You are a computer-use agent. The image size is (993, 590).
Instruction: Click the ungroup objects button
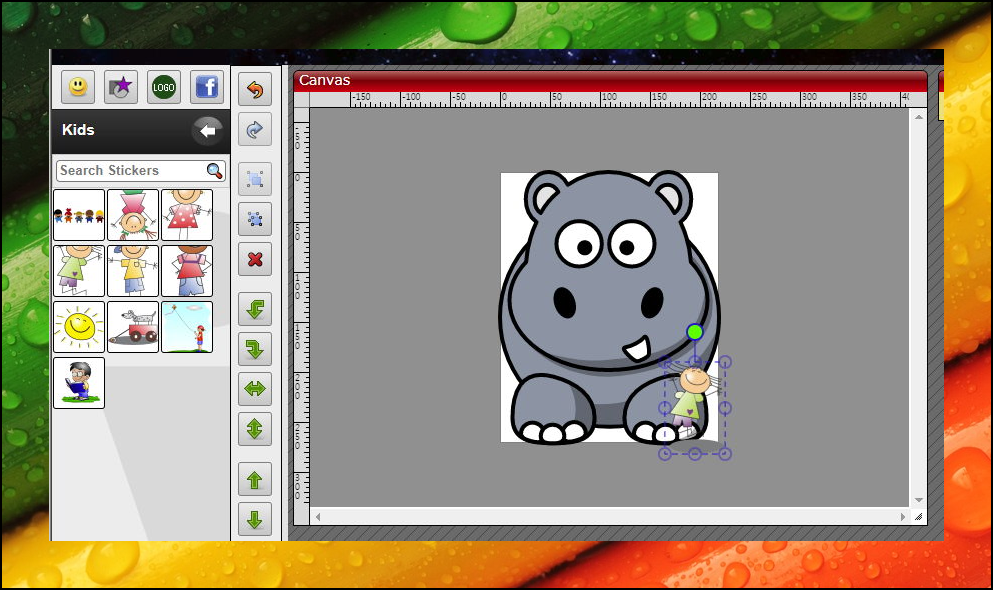(x=255, y=219)
